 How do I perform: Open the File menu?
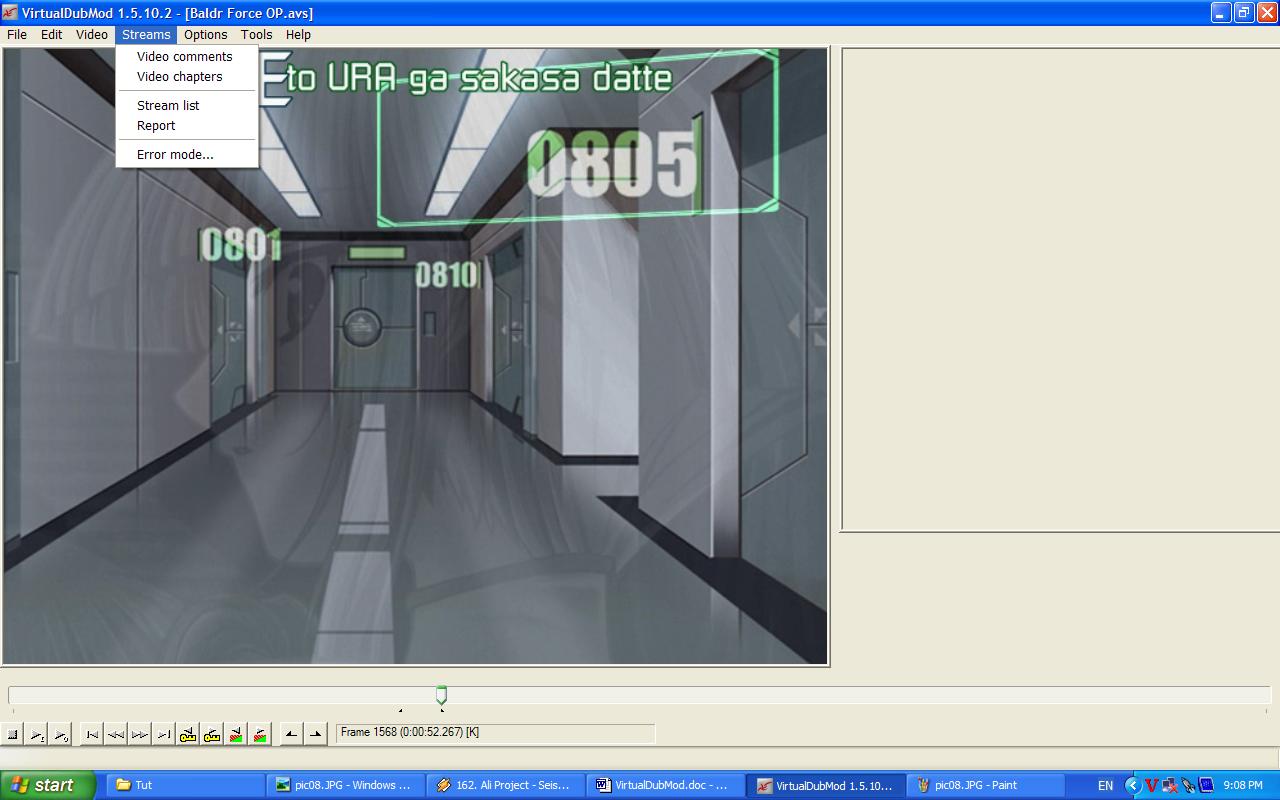point(17,34)
